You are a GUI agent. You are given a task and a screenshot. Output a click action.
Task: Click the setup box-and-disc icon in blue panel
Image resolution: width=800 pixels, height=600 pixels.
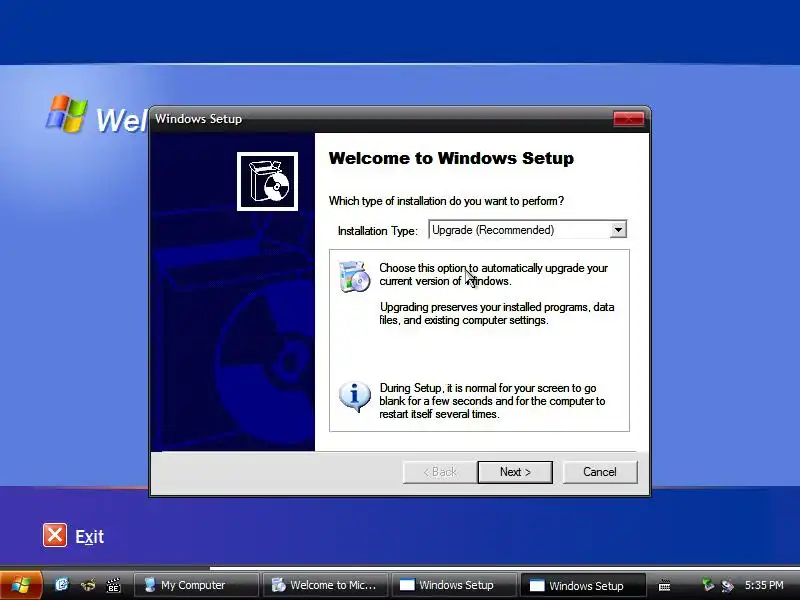[x=267, y=181]
